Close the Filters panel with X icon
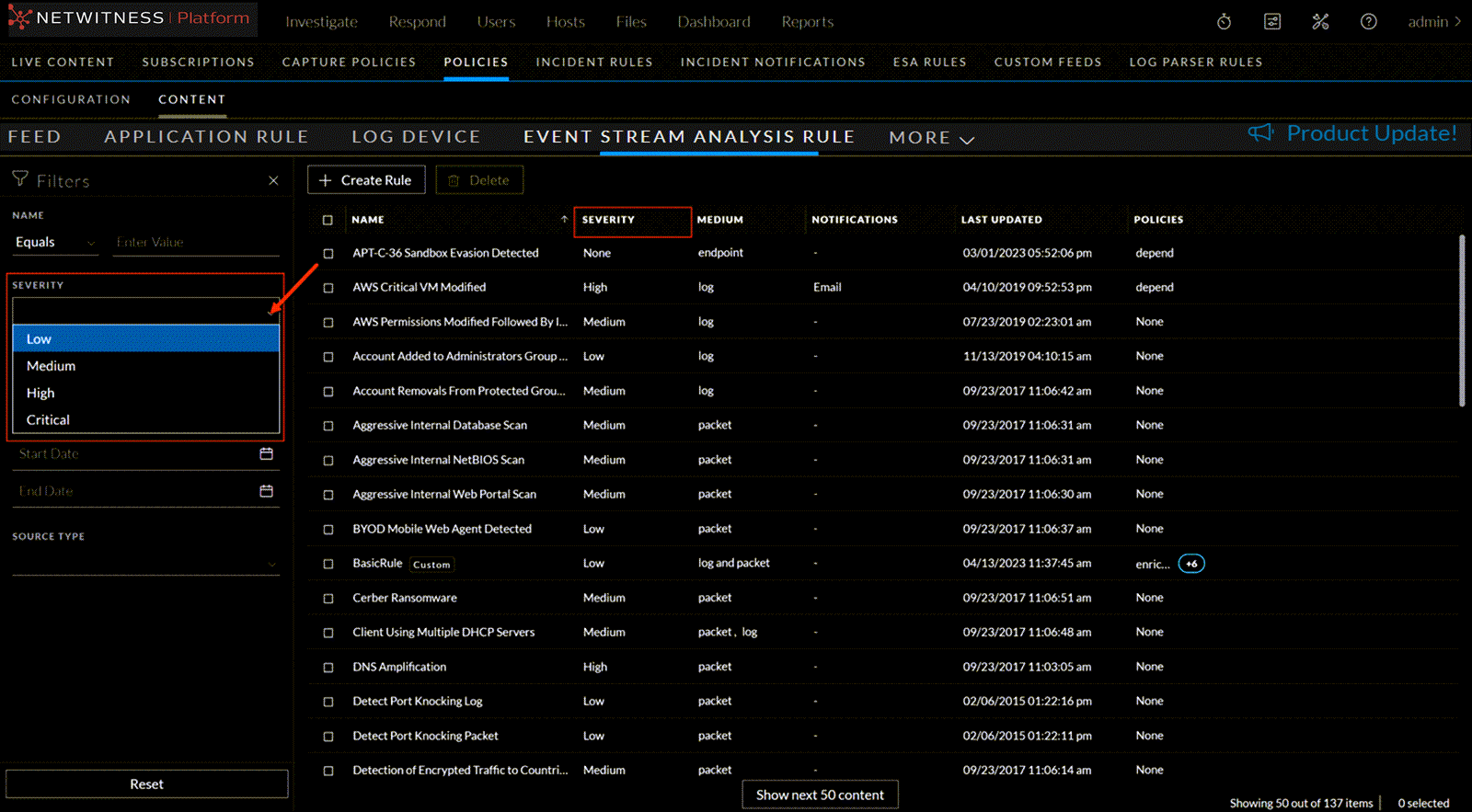 point(273,181)
